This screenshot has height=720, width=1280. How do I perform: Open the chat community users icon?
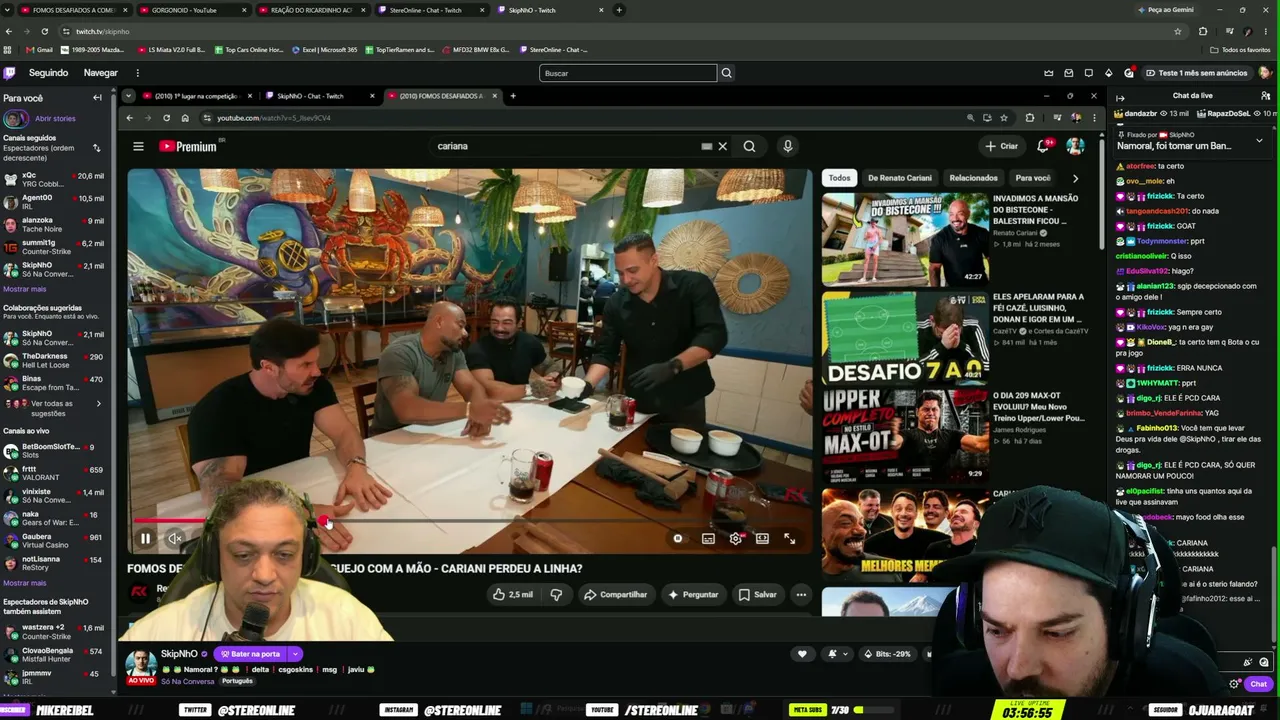tap(1266, 96)
